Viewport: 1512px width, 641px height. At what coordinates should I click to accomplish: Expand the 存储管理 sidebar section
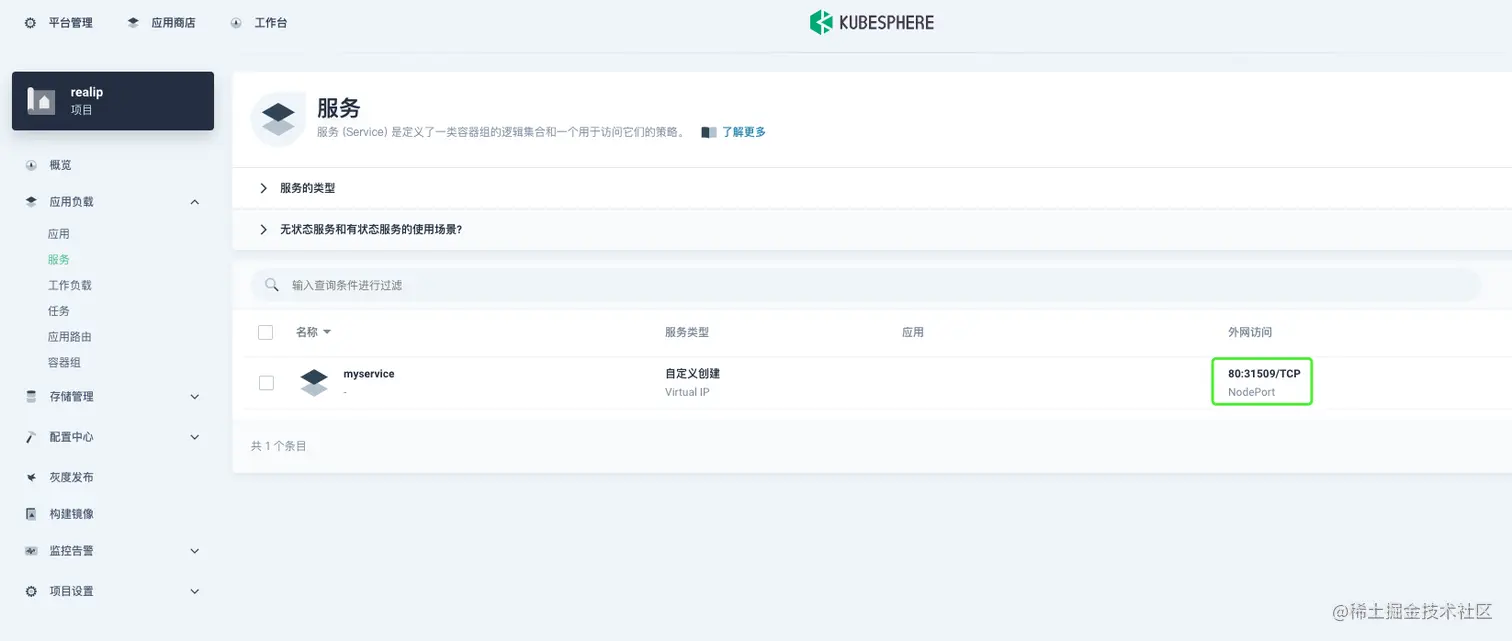195,397
